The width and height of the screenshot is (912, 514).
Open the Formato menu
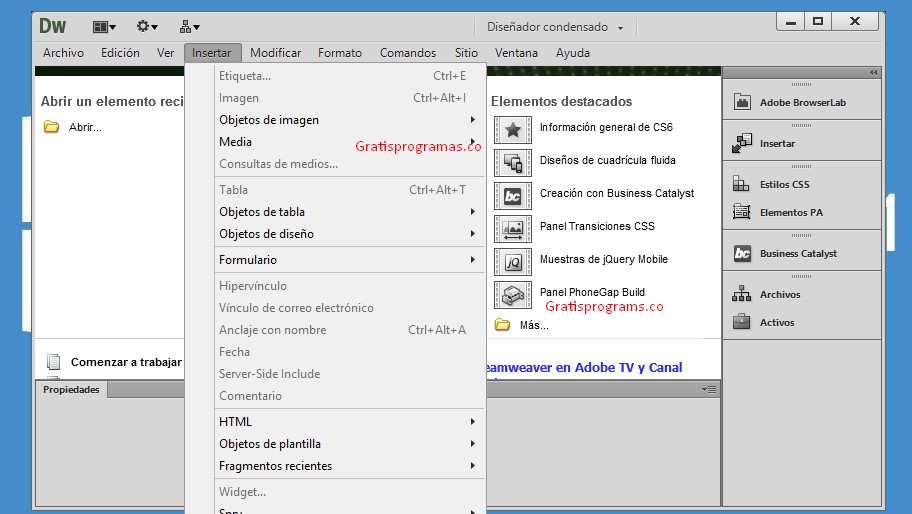tap(340, 53)
